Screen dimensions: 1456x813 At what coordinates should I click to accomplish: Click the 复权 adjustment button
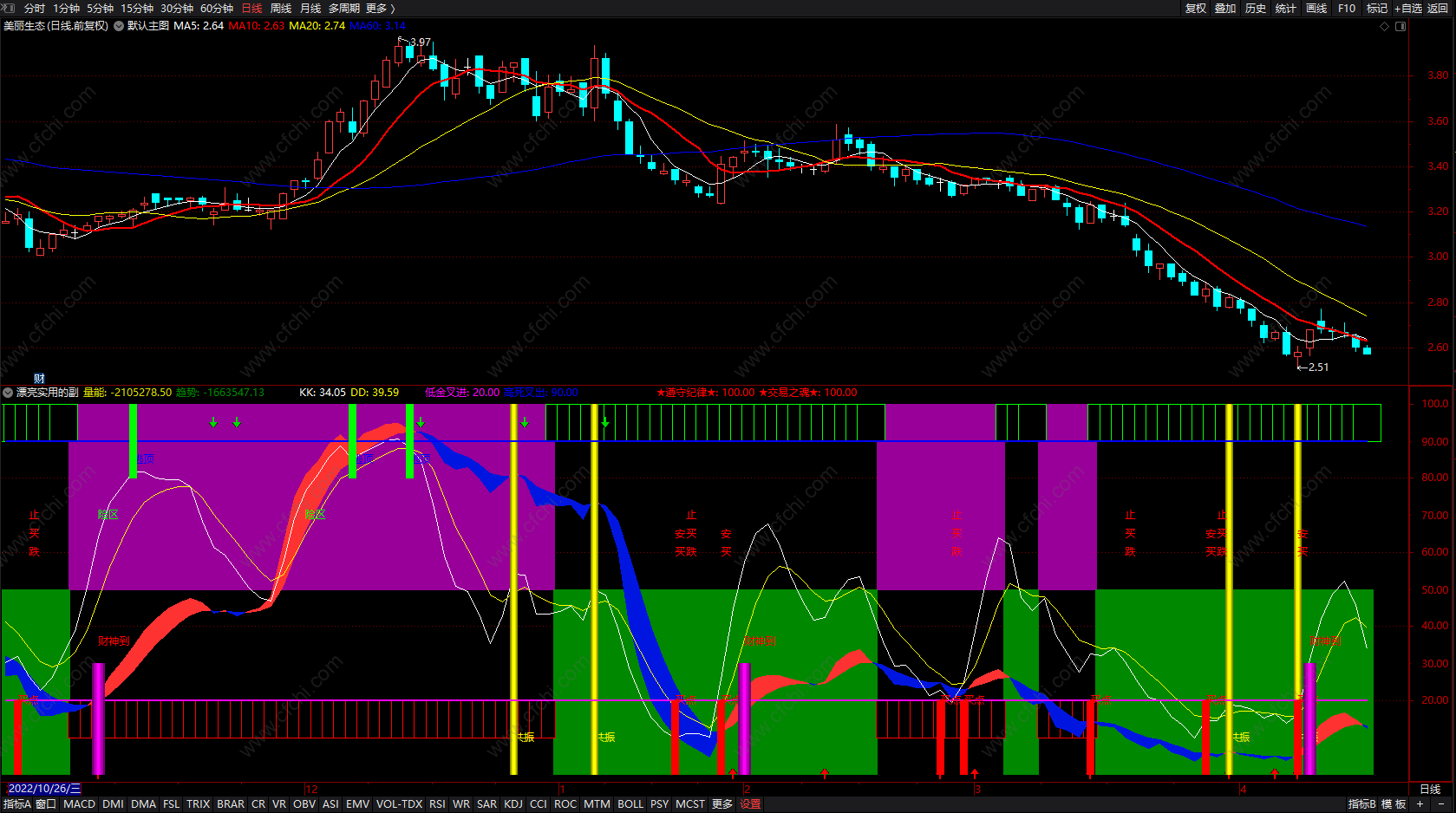coord(1196,8)
